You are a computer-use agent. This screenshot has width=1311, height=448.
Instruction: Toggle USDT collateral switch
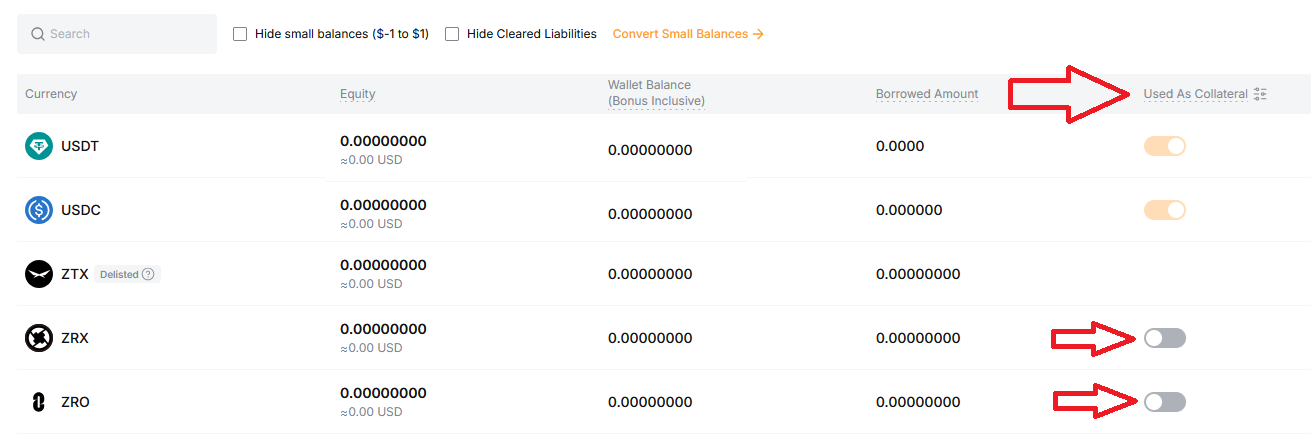coord(1165,146)
